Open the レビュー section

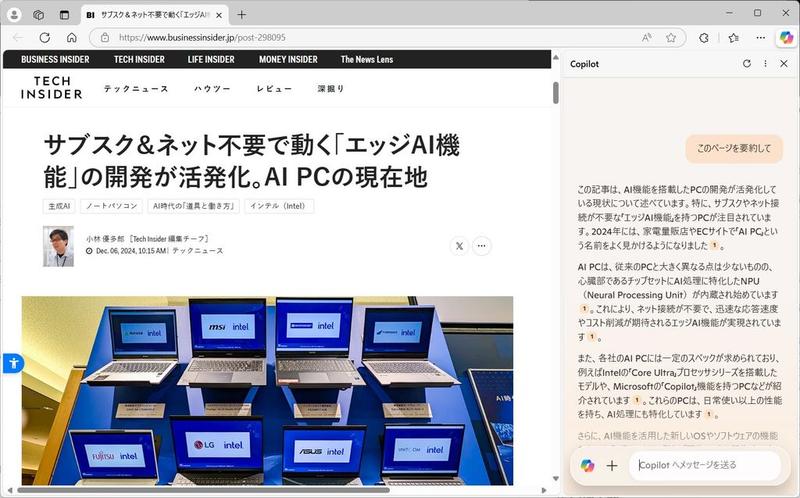tap(274, 88)
